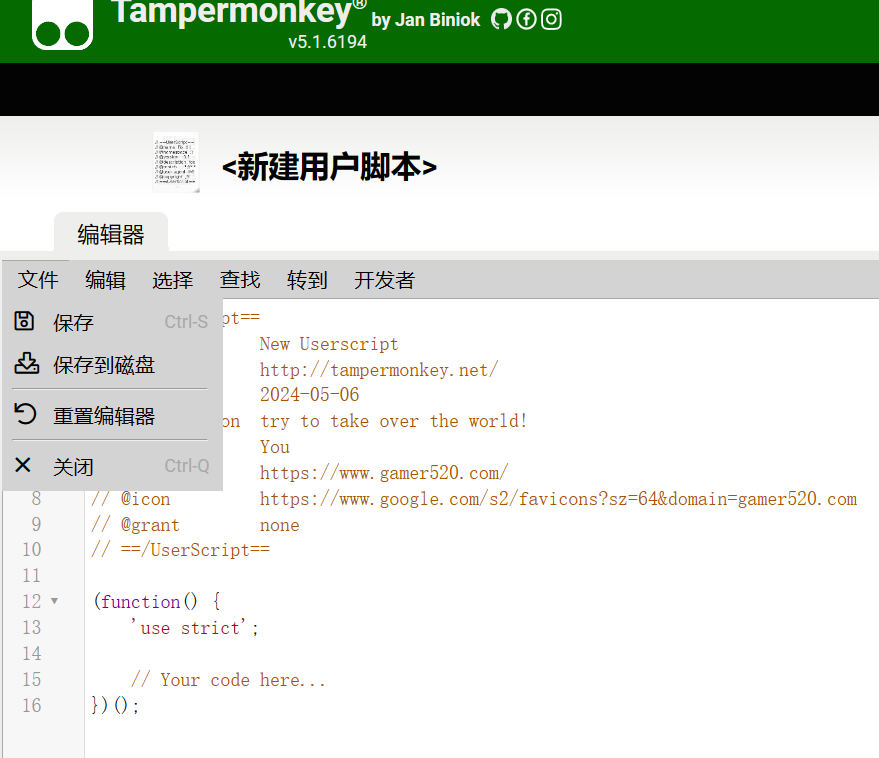This screenshot has width=879, height=758.
Task: Open the Instagram icon link
Action: (x=551, y=20)
